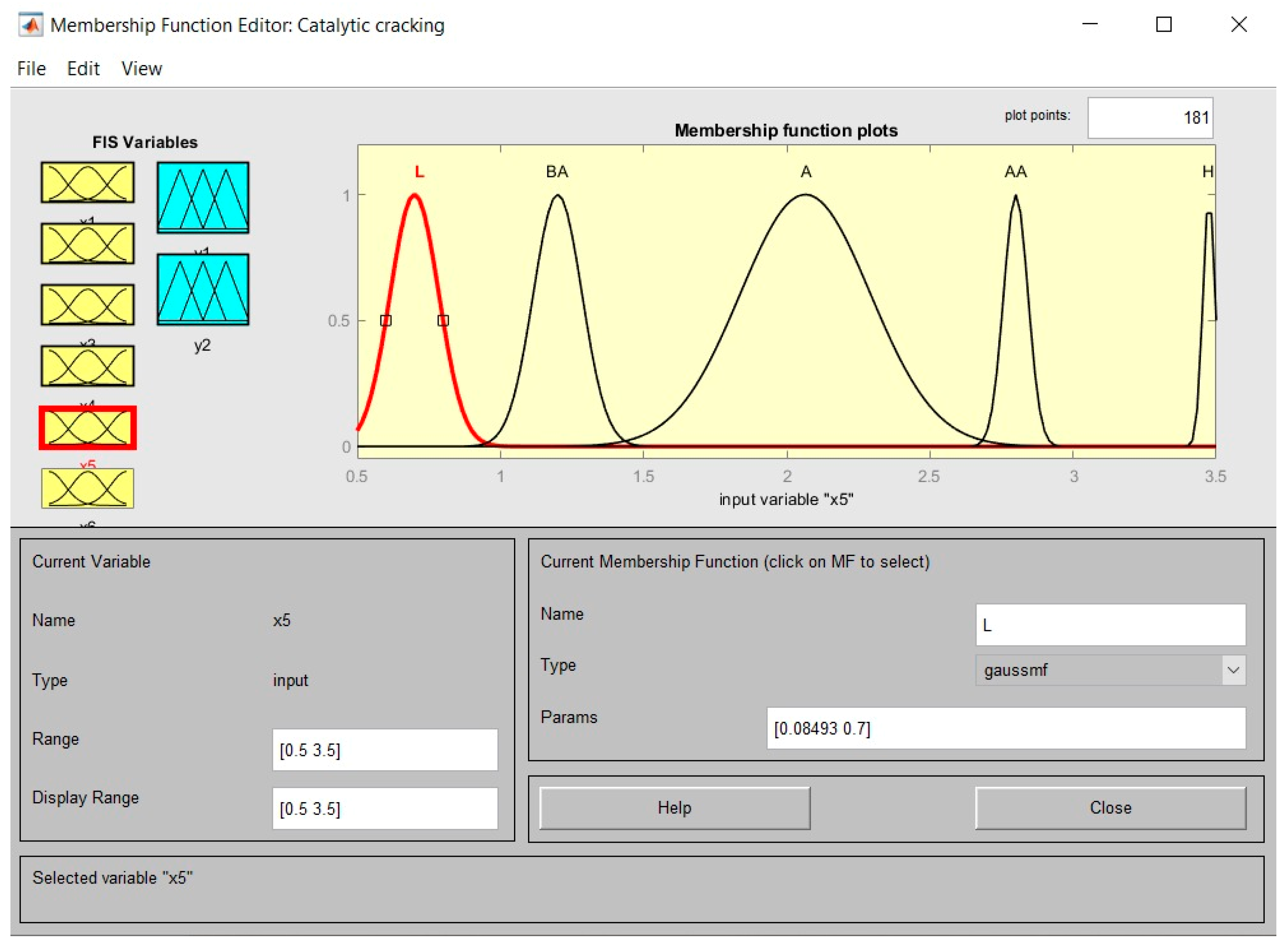Click the Params input field
The width and height of the screenshot is (1288, 949).
coord(1006,728)
